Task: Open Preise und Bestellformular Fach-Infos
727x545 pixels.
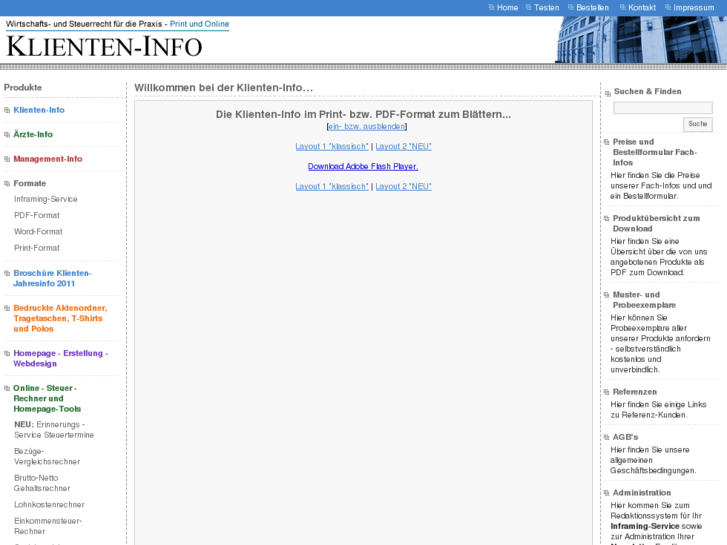Action: [655, 152]
